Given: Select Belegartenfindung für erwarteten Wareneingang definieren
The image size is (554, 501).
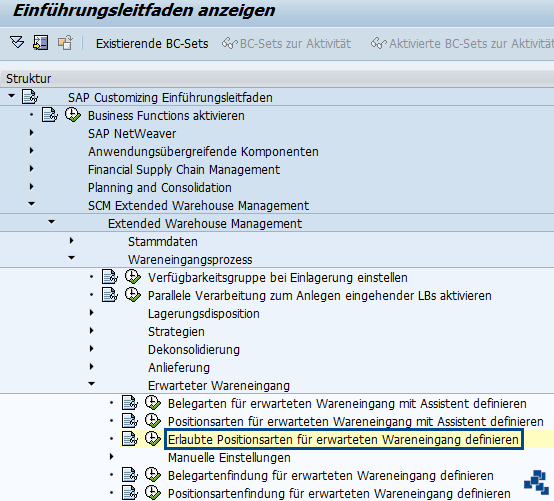Looking at the screenshot, I should tap(330, 476).
